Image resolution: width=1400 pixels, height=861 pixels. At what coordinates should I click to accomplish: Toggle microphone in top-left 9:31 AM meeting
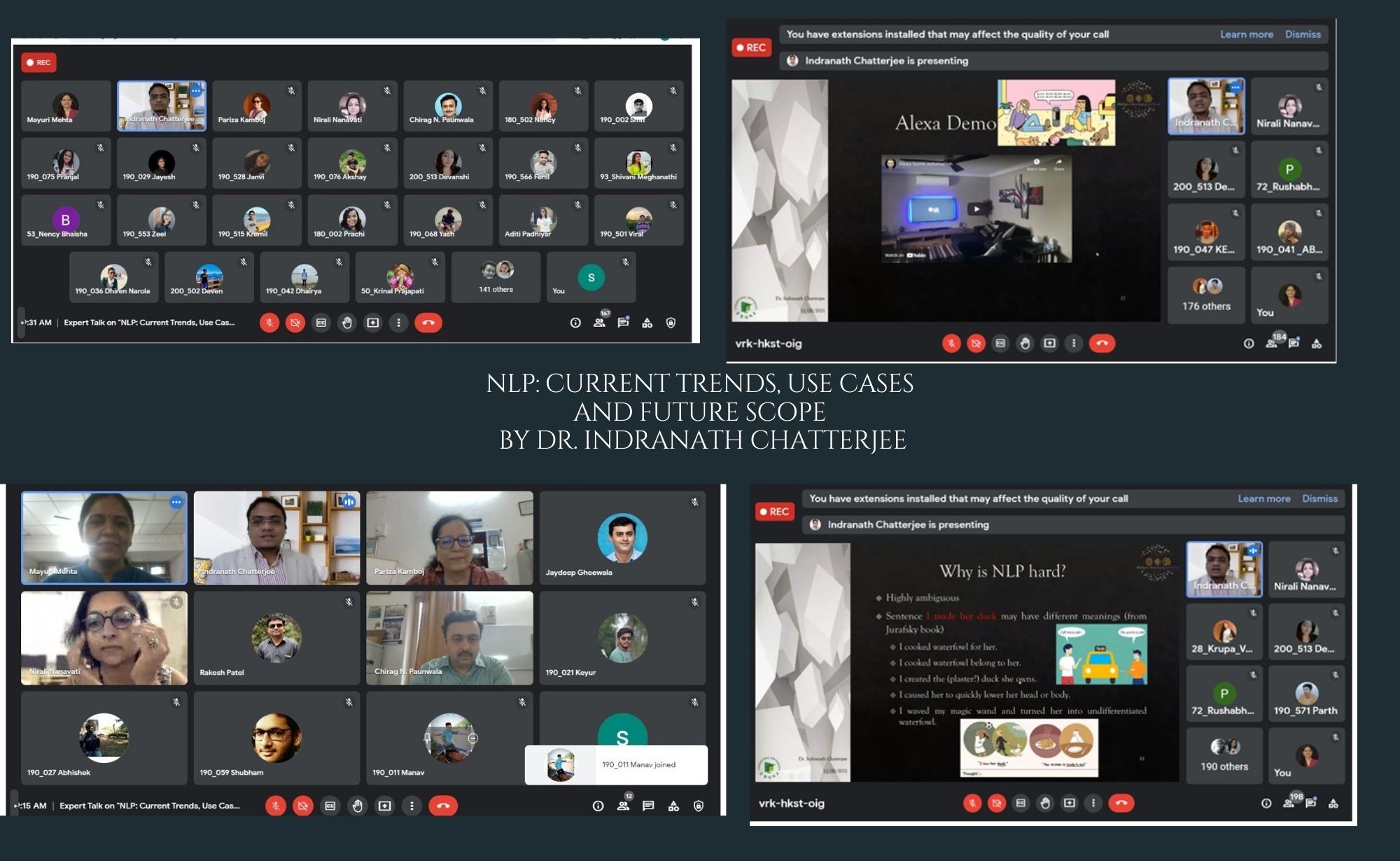point(269,323)
